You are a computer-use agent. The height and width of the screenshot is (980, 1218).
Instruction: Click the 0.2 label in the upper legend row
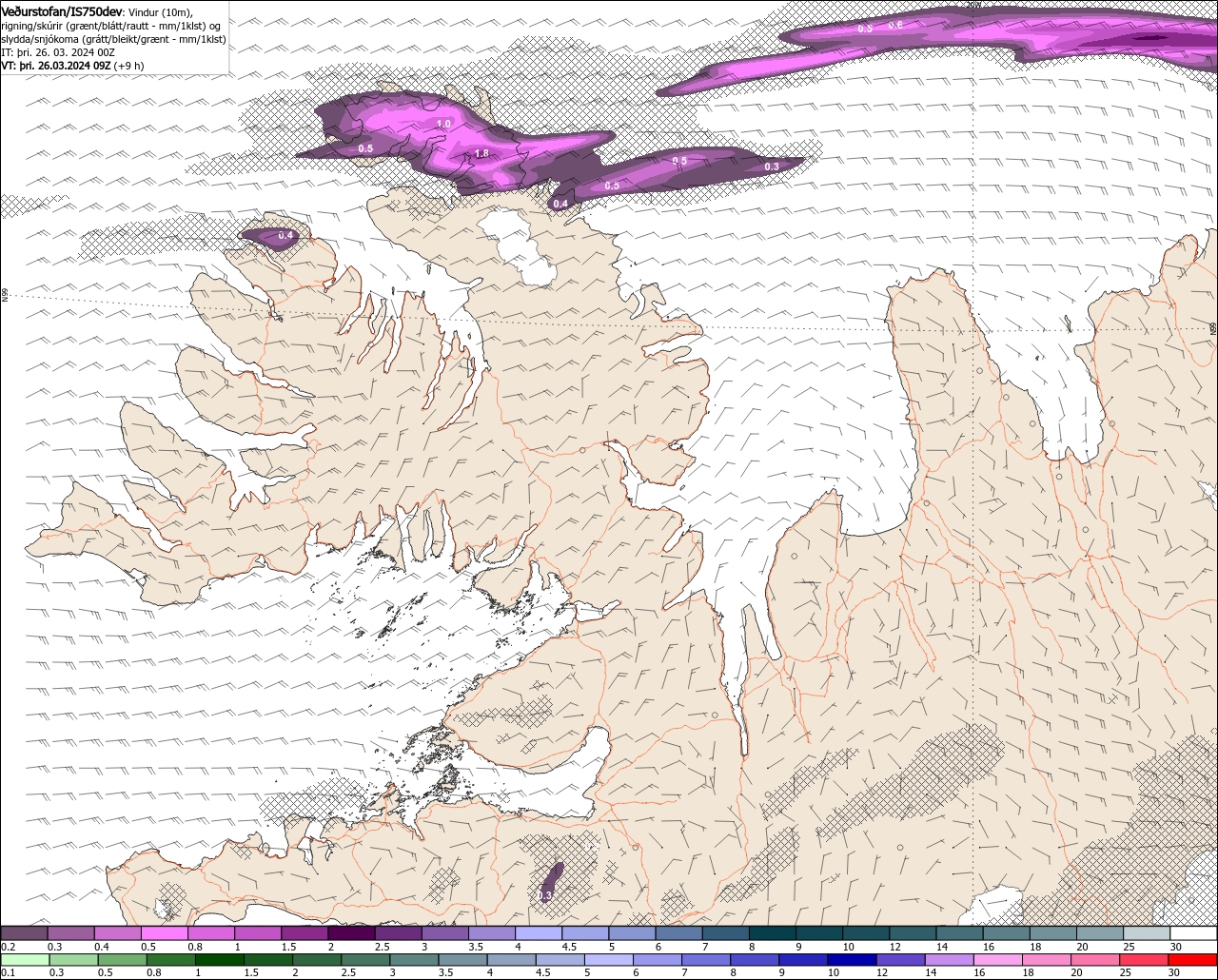[x=9, y=947]
